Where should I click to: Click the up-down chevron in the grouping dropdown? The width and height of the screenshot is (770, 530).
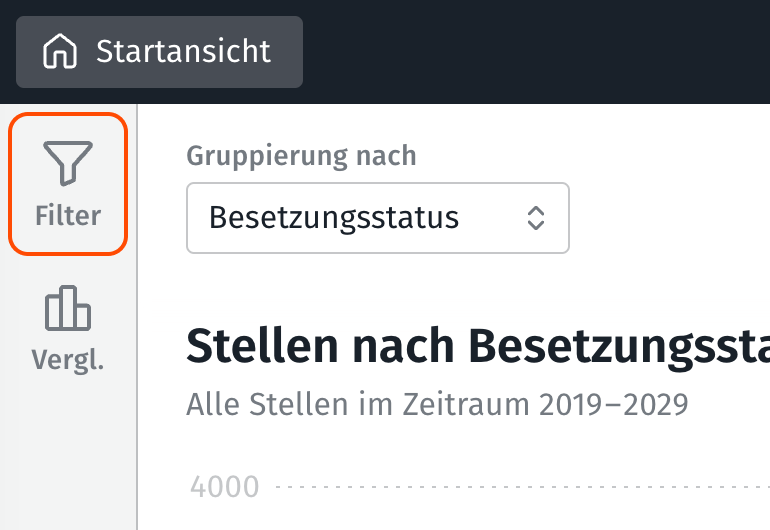click(x=536, y=217)
